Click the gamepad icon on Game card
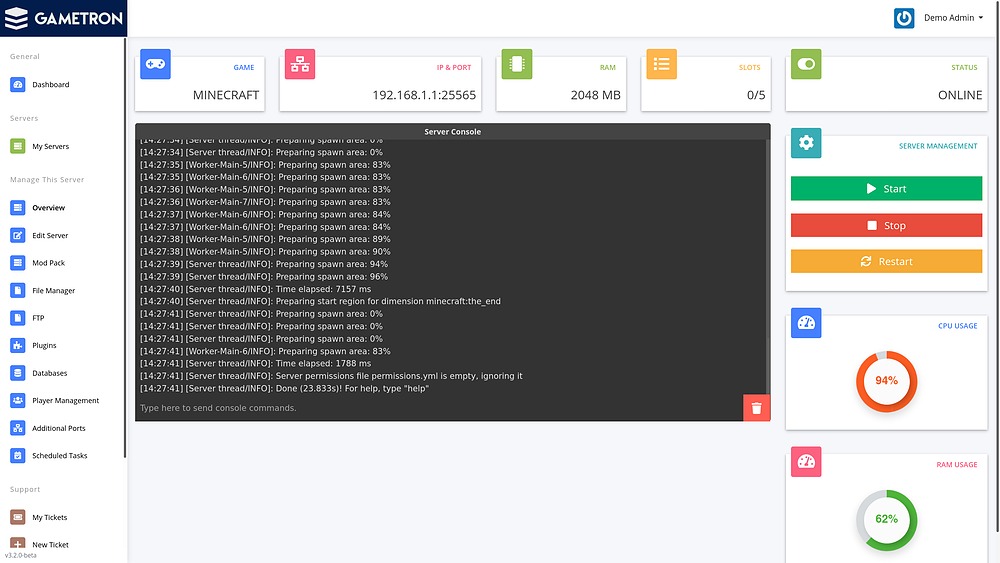The image size is (1000, 563). click(x=156, y=64)
